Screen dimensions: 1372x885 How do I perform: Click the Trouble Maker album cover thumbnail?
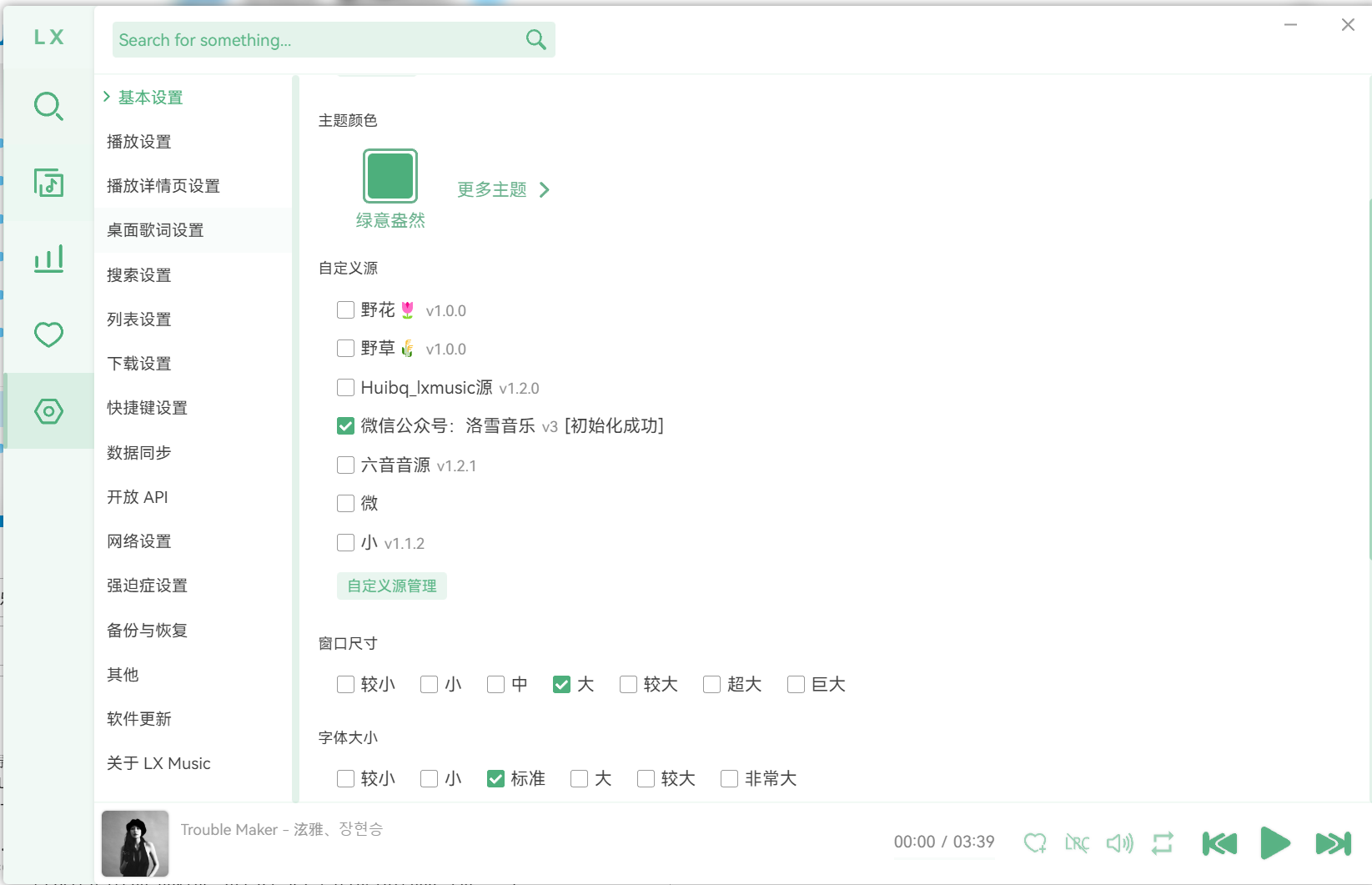tap(135, 843)
